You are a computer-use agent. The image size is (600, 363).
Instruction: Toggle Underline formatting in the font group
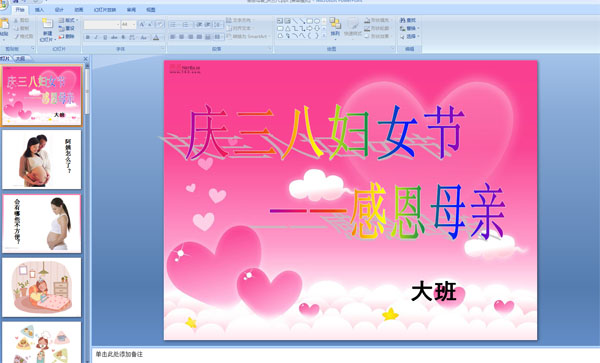[x=105, y=37]
